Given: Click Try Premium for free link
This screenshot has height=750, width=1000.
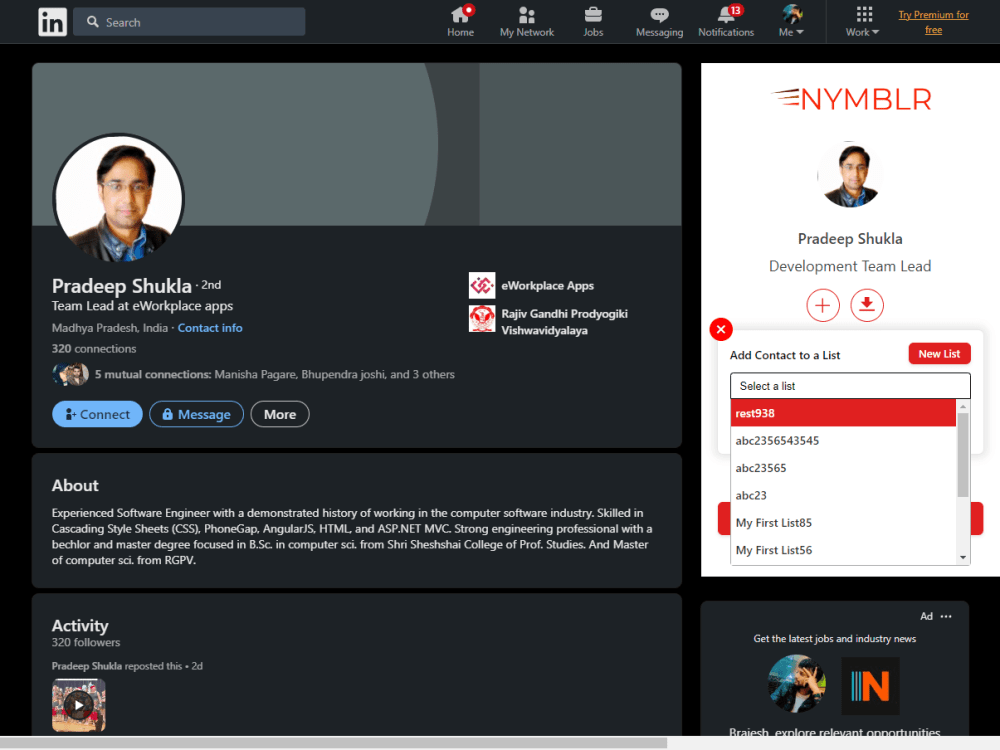Looking at the screenshot, I should (933, 22).
